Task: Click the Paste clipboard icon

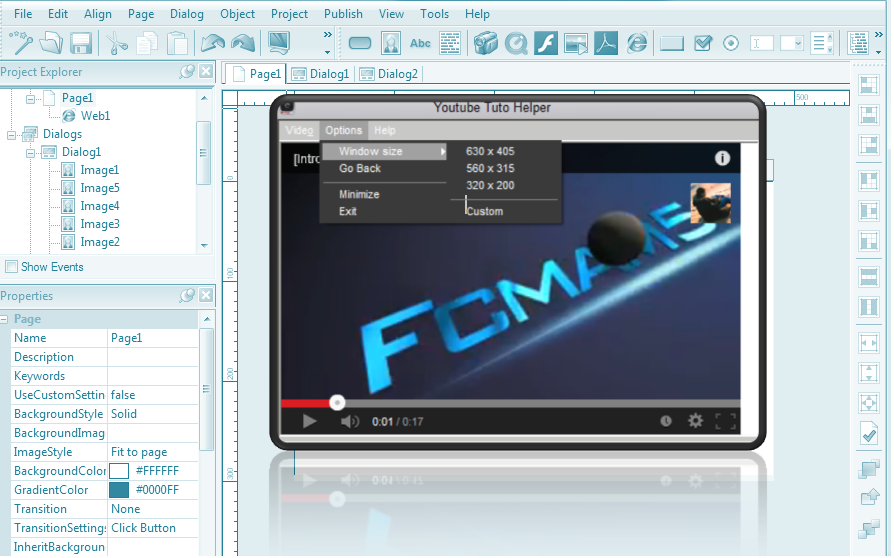Action: (x=177, y=43)
